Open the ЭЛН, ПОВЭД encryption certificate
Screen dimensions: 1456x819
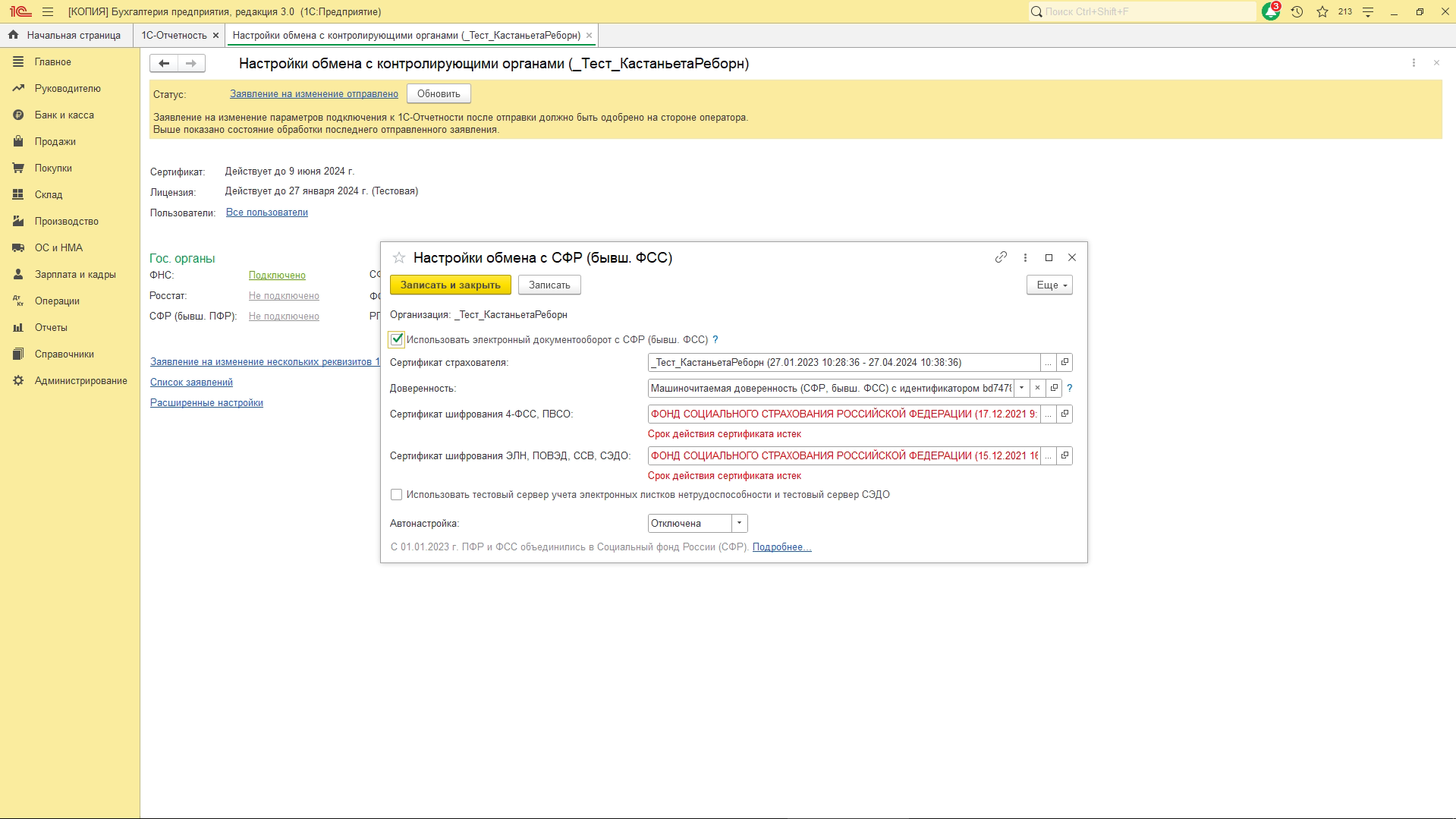coord(1064,456)
